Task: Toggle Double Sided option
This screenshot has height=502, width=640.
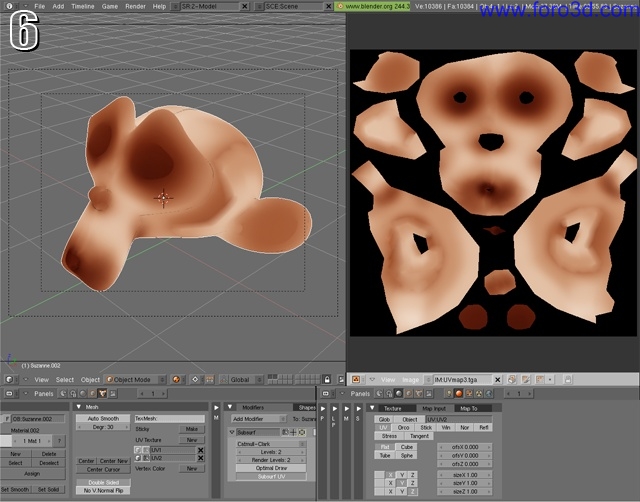Action: click(x=103, y=482)
